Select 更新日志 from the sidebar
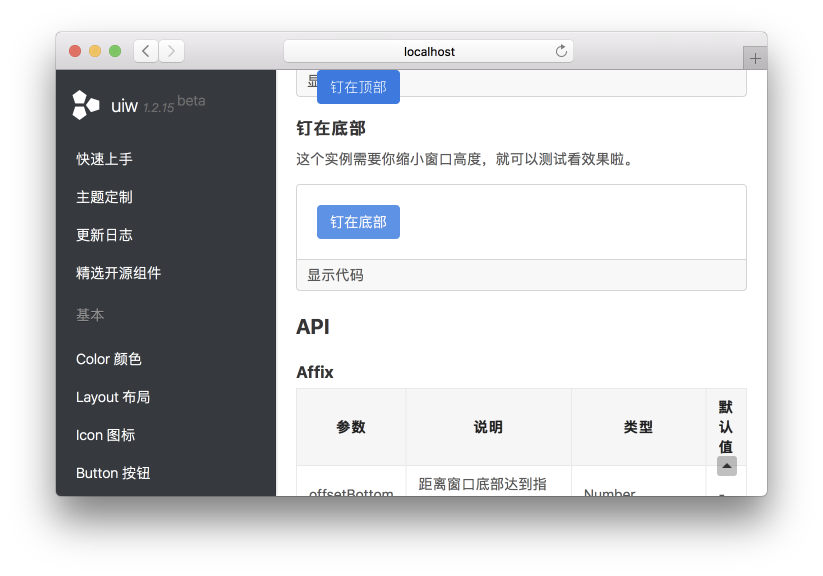This screenshot has height=576, width=823. tap(104, 235)
